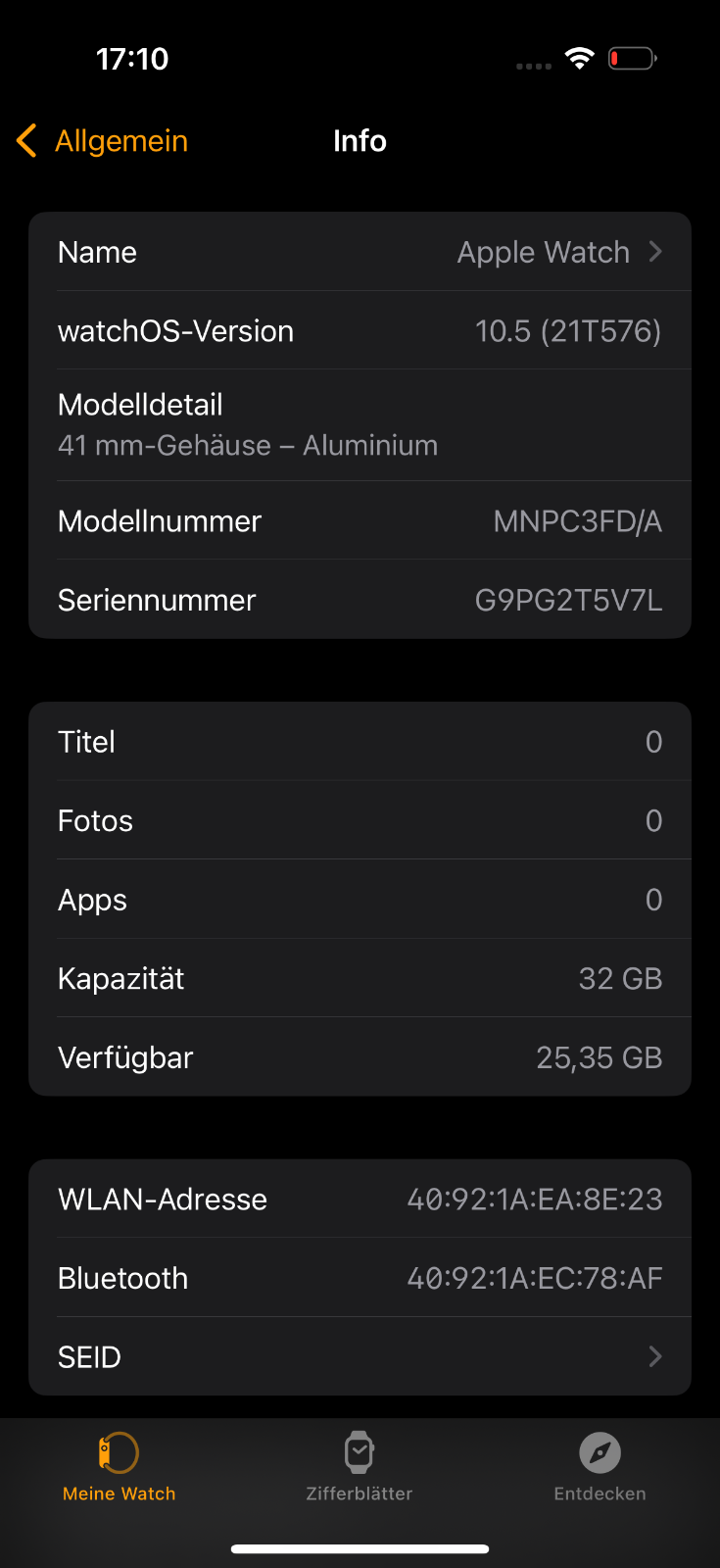Go back to Allgemein
Viewport: 720px width, 1568px height.
(x=103, y=141)
